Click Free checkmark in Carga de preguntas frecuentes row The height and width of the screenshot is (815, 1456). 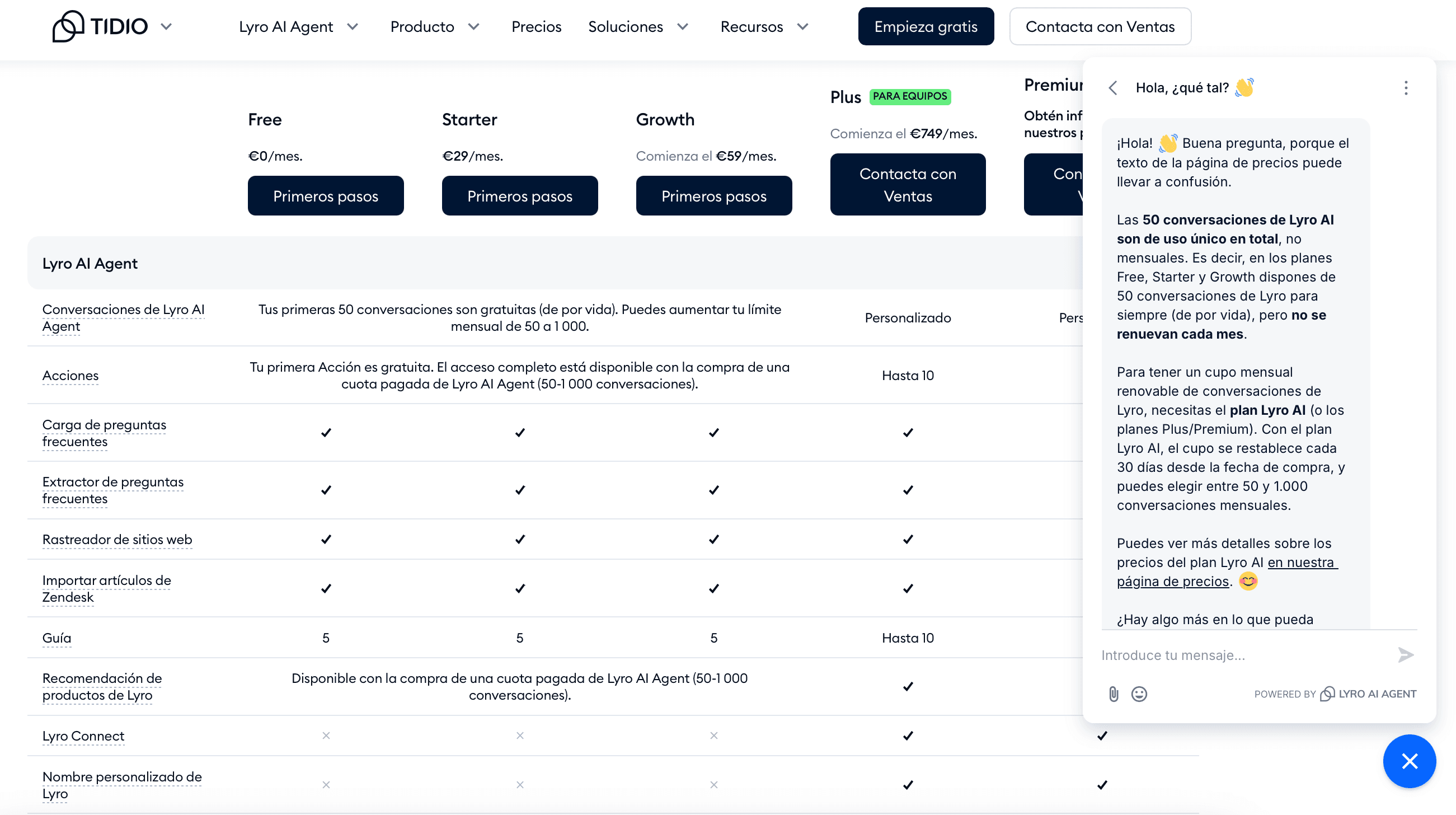[326, 433]
